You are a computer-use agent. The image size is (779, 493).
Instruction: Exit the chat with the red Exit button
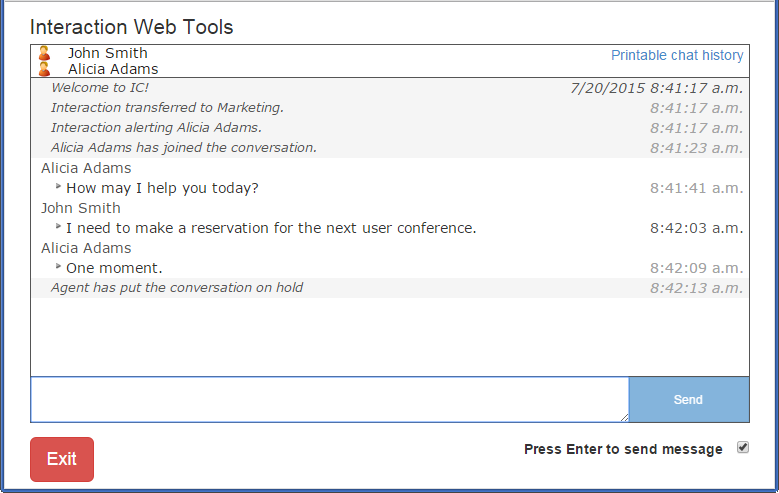[62, 459]
